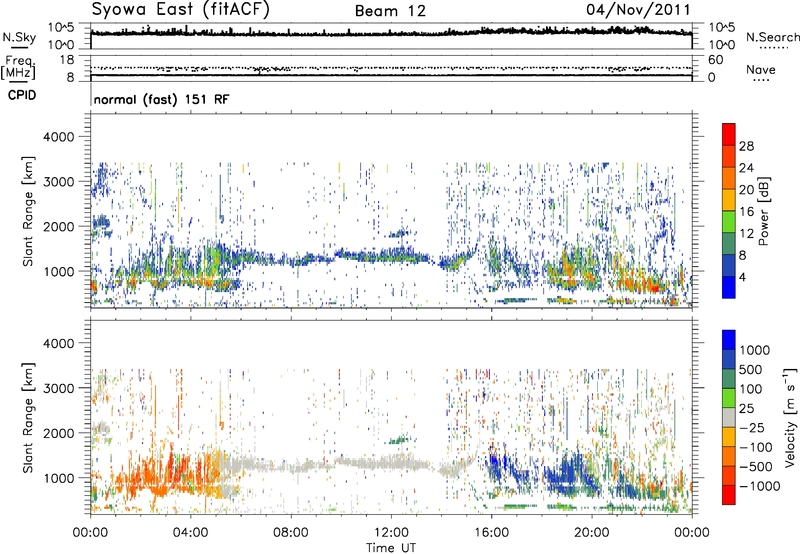Screen dimensions: 800x554
Task: Click the gray ground scatter band near 11:00 UT
Action: (x=383, y=464)
